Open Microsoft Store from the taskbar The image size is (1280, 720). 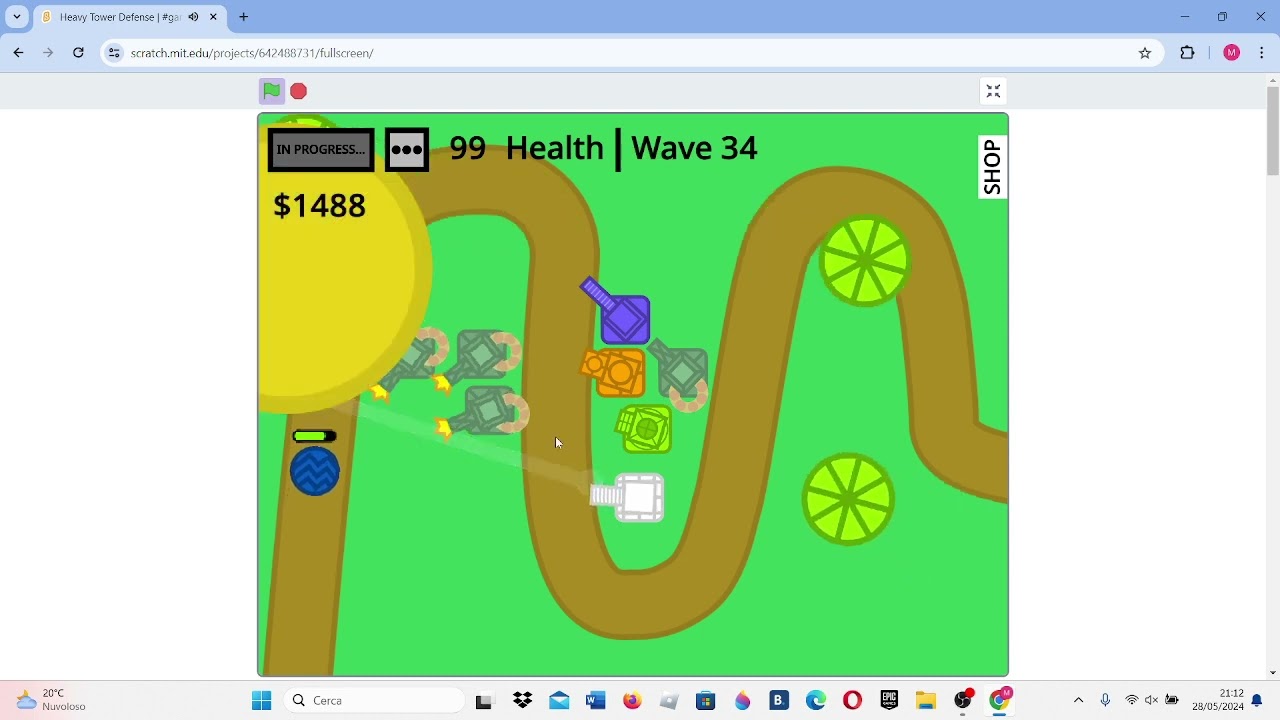pos(706,701)
